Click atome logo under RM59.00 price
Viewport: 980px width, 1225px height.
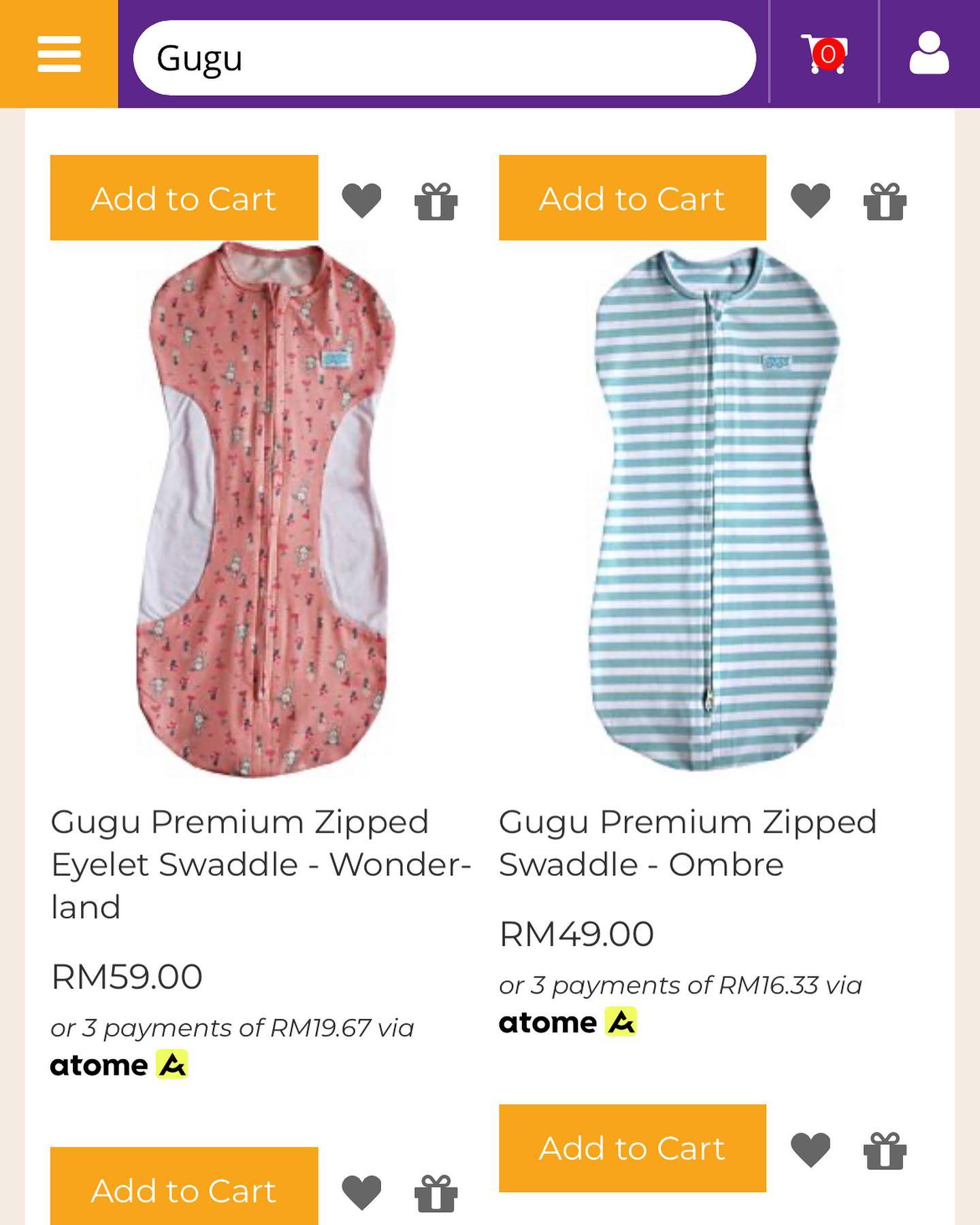(119, 1065)
